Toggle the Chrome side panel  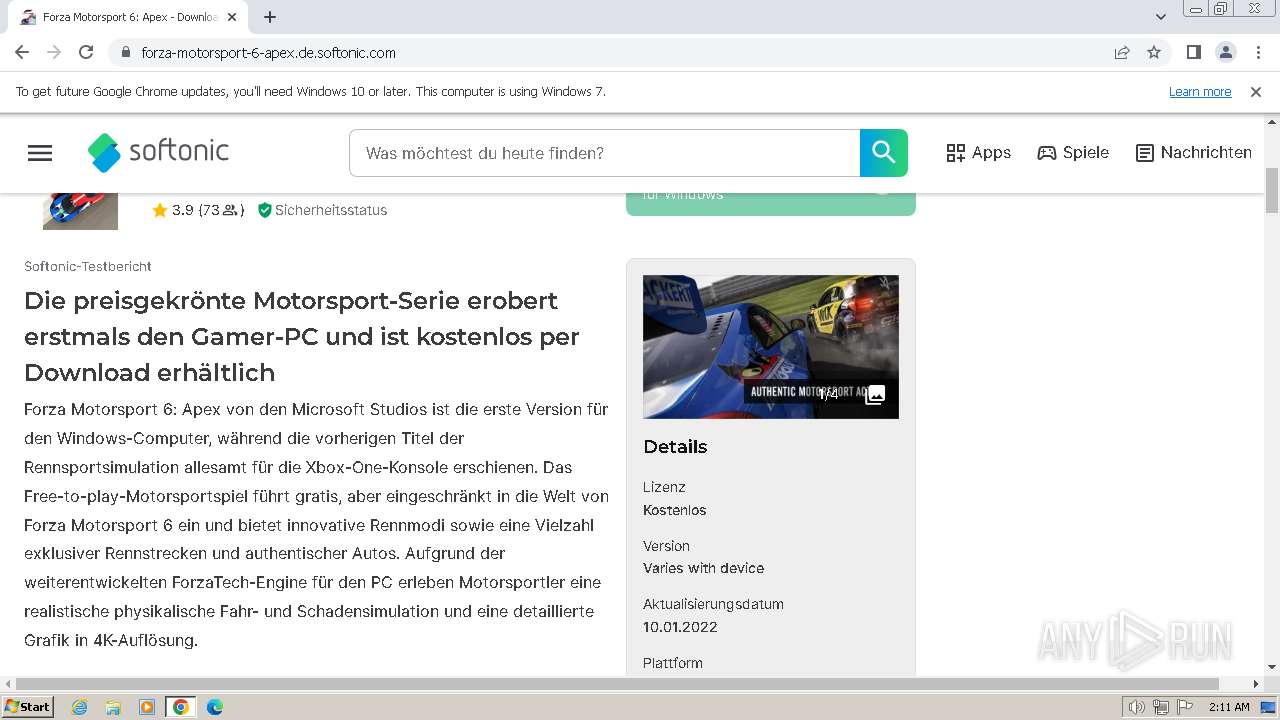click(1193, 52)
